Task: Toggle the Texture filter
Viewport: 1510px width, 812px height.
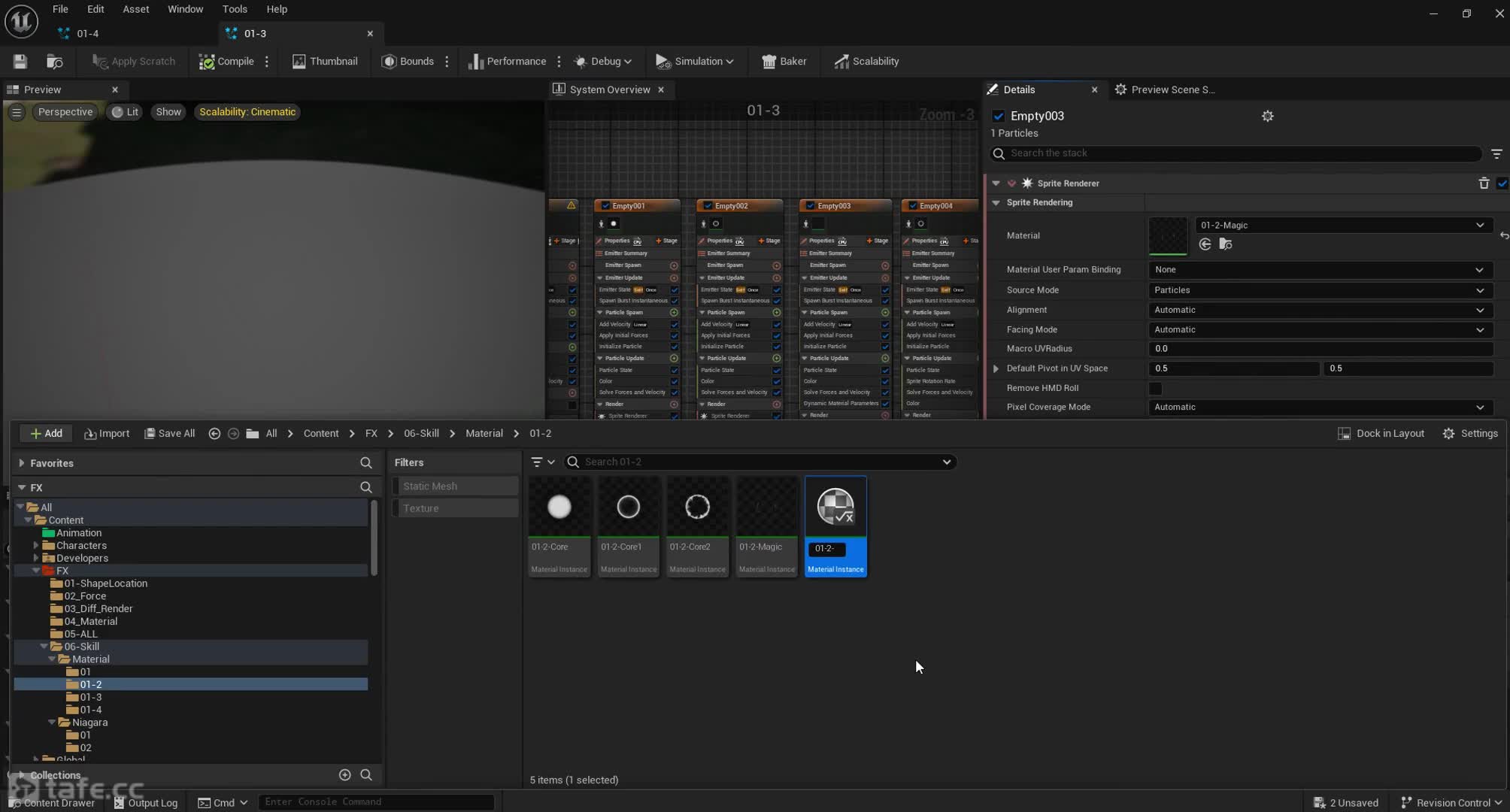Action: (x=456, y=509)
